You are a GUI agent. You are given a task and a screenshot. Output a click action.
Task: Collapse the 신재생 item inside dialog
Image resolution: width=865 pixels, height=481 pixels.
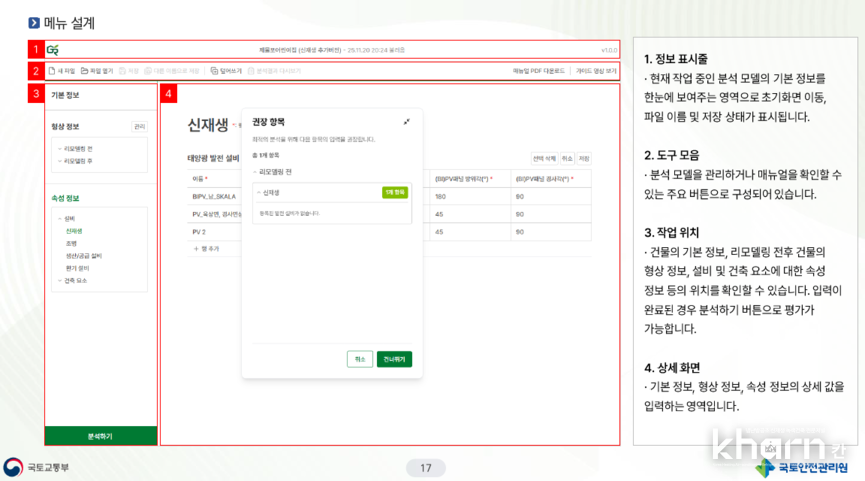[x=257, y=192]
